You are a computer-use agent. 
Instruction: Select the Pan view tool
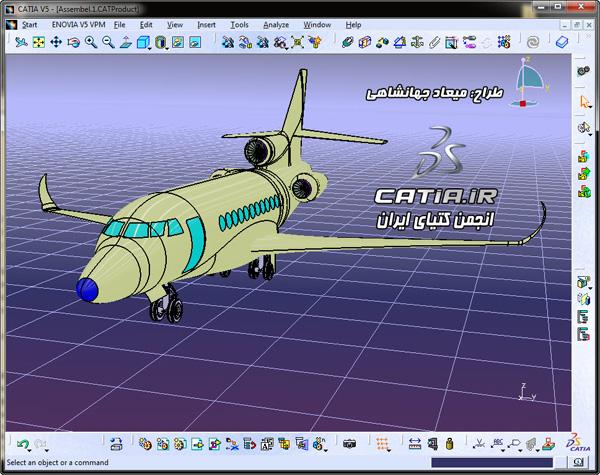click(56, 42)
